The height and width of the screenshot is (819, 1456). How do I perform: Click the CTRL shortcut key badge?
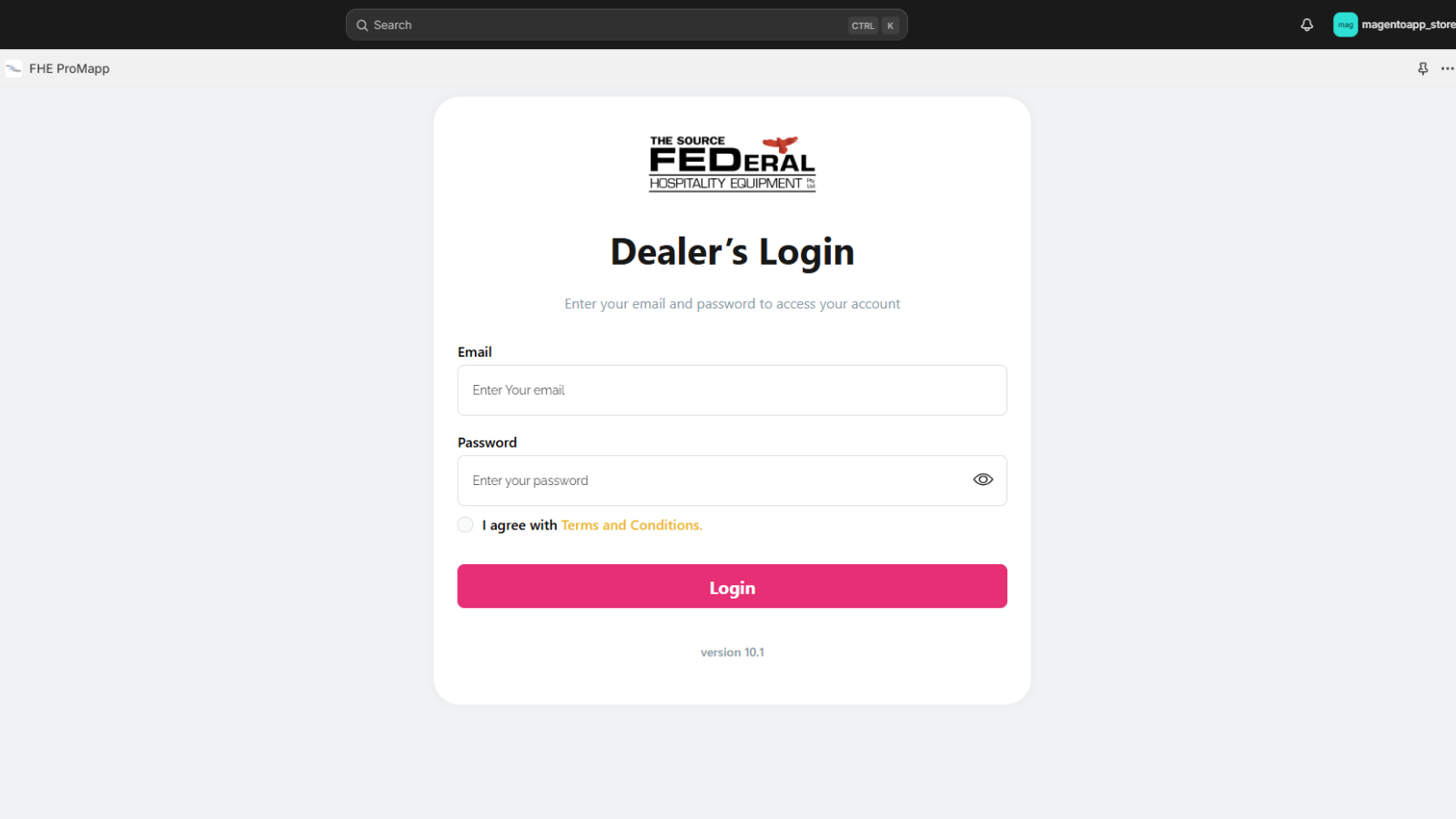863,25
